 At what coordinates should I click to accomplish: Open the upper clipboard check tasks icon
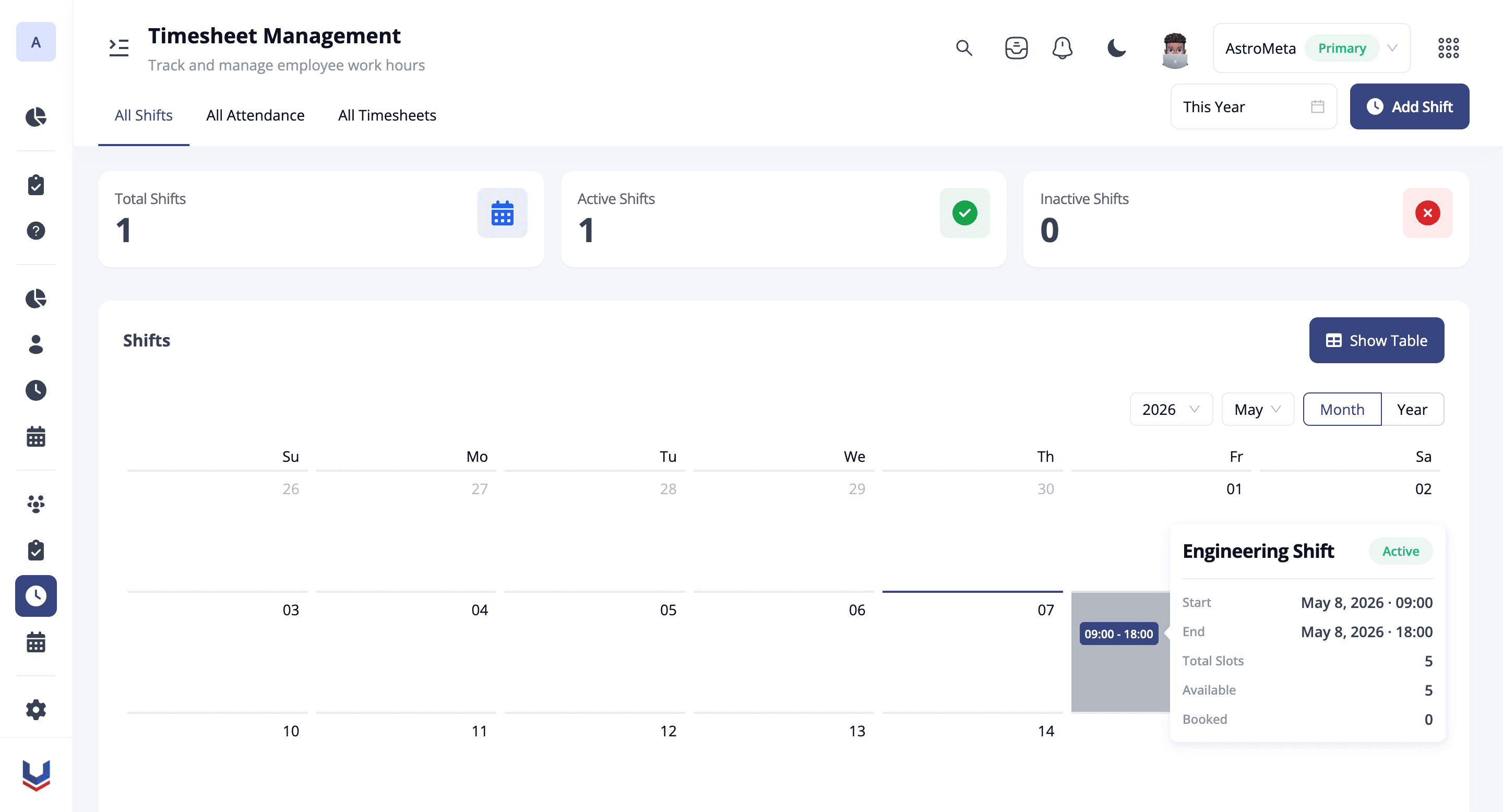(x=35, y=185)
